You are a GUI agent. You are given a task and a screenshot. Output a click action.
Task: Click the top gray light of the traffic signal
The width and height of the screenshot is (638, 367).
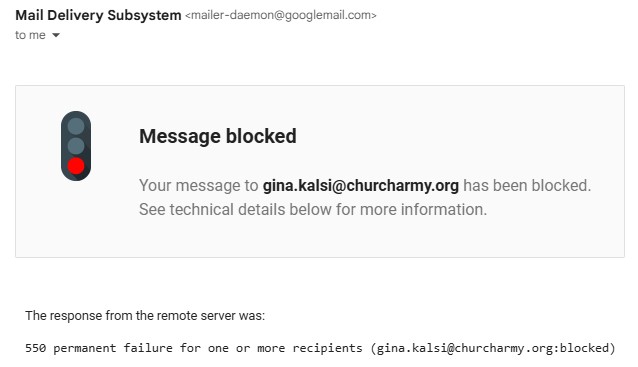[x=76, y=126]
